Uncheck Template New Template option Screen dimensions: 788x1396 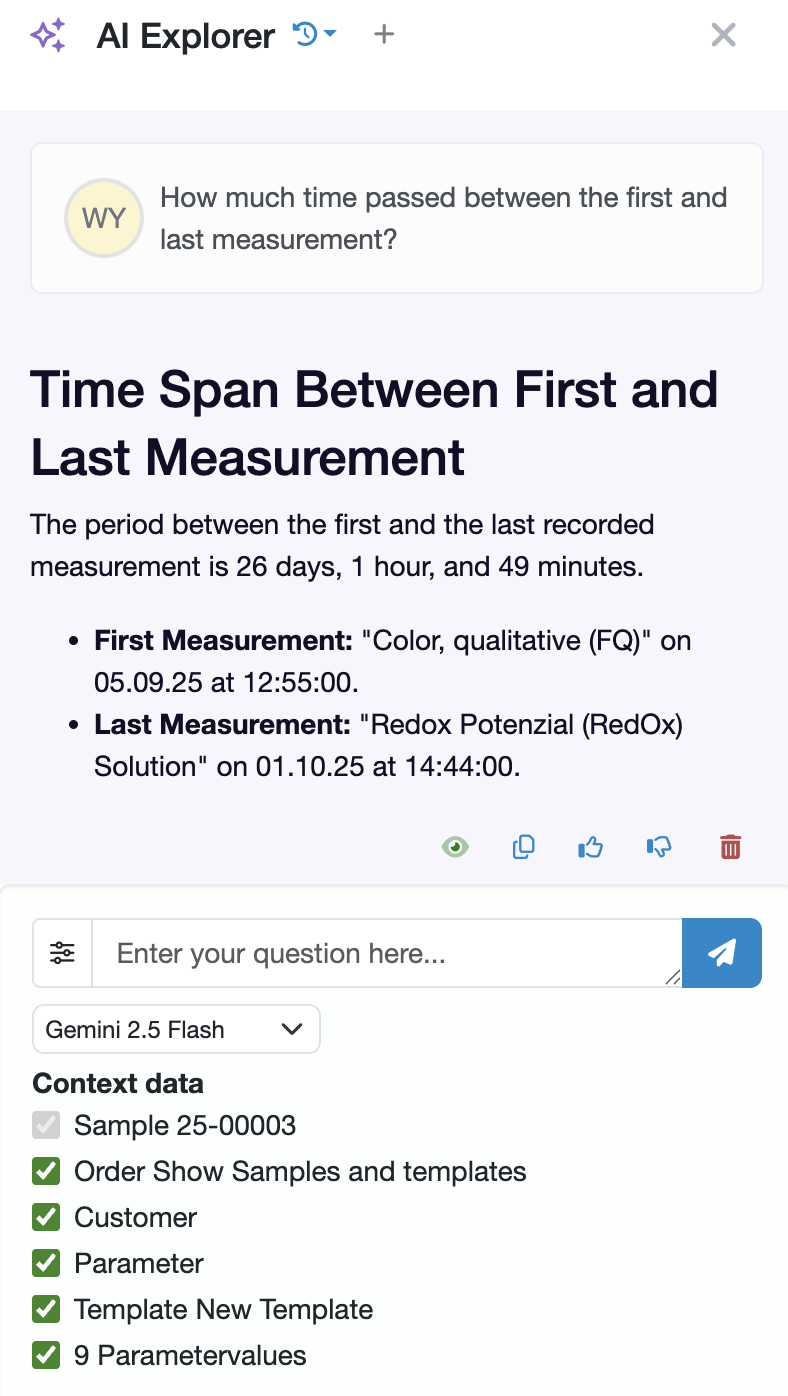(46, 1309)
